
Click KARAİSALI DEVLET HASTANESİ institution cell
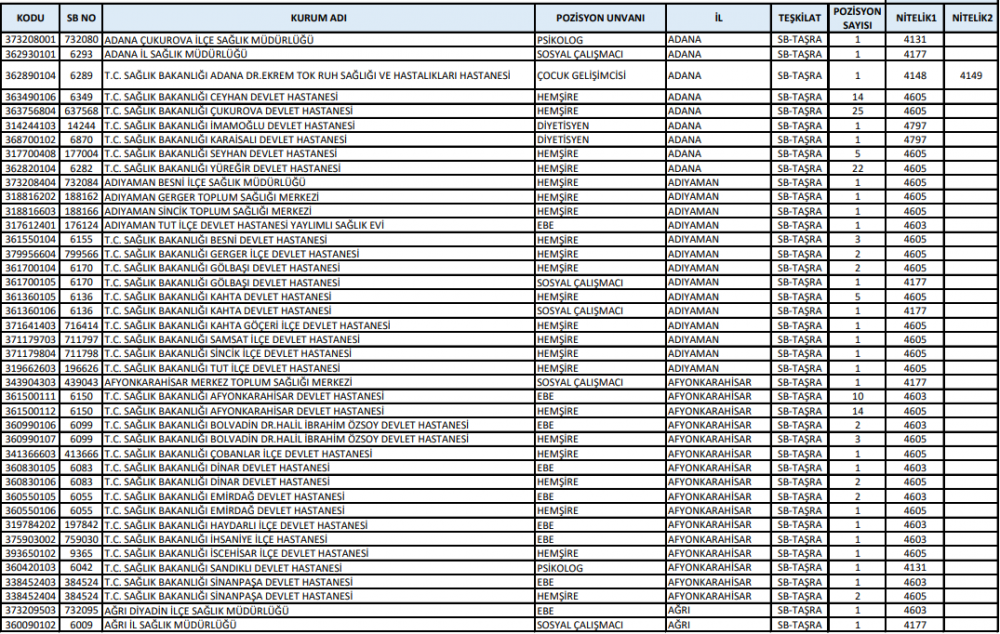(x=318, y=140)
